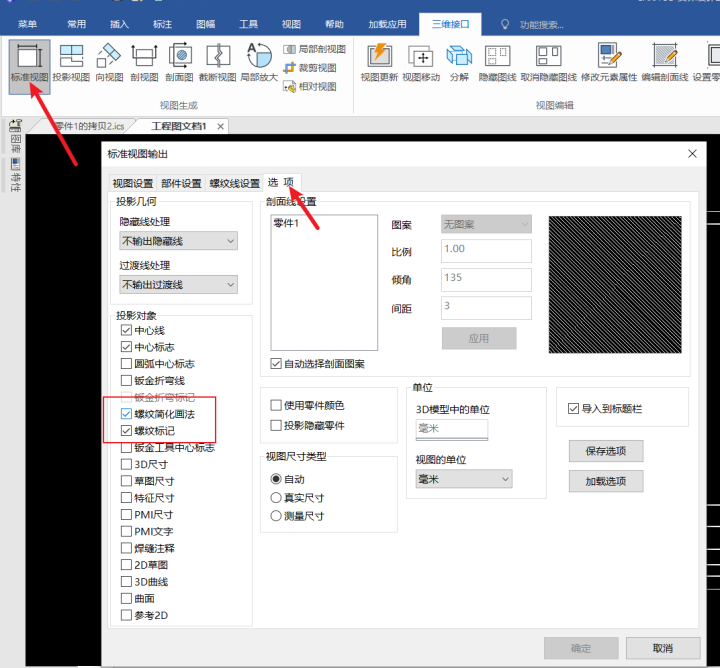The image size is (720, 668).
Task: Open the 工具 ribbon tab
Action: (248, 24)
